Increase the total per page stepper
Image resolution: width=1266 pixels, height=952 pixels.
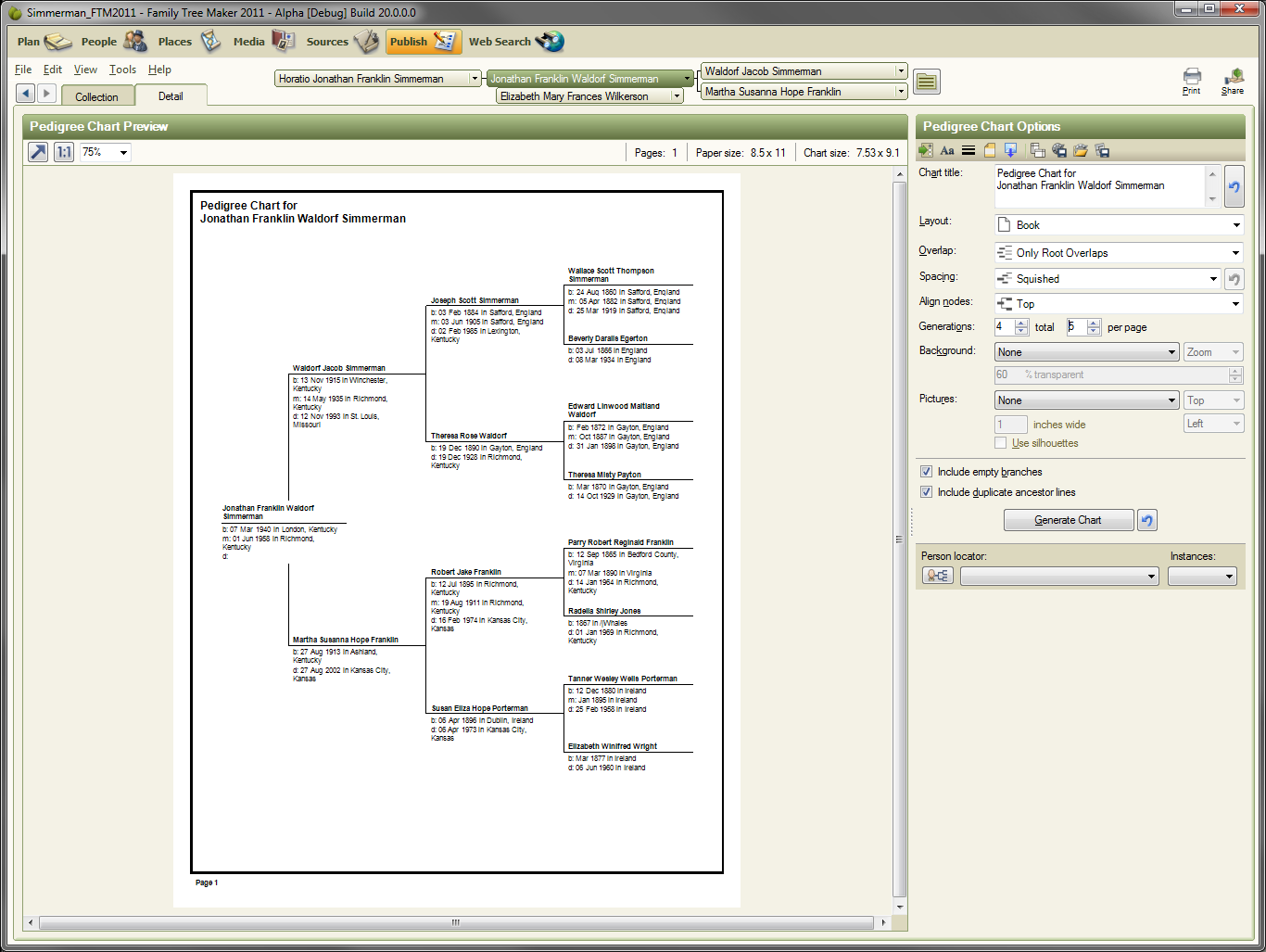point(1094,323)
